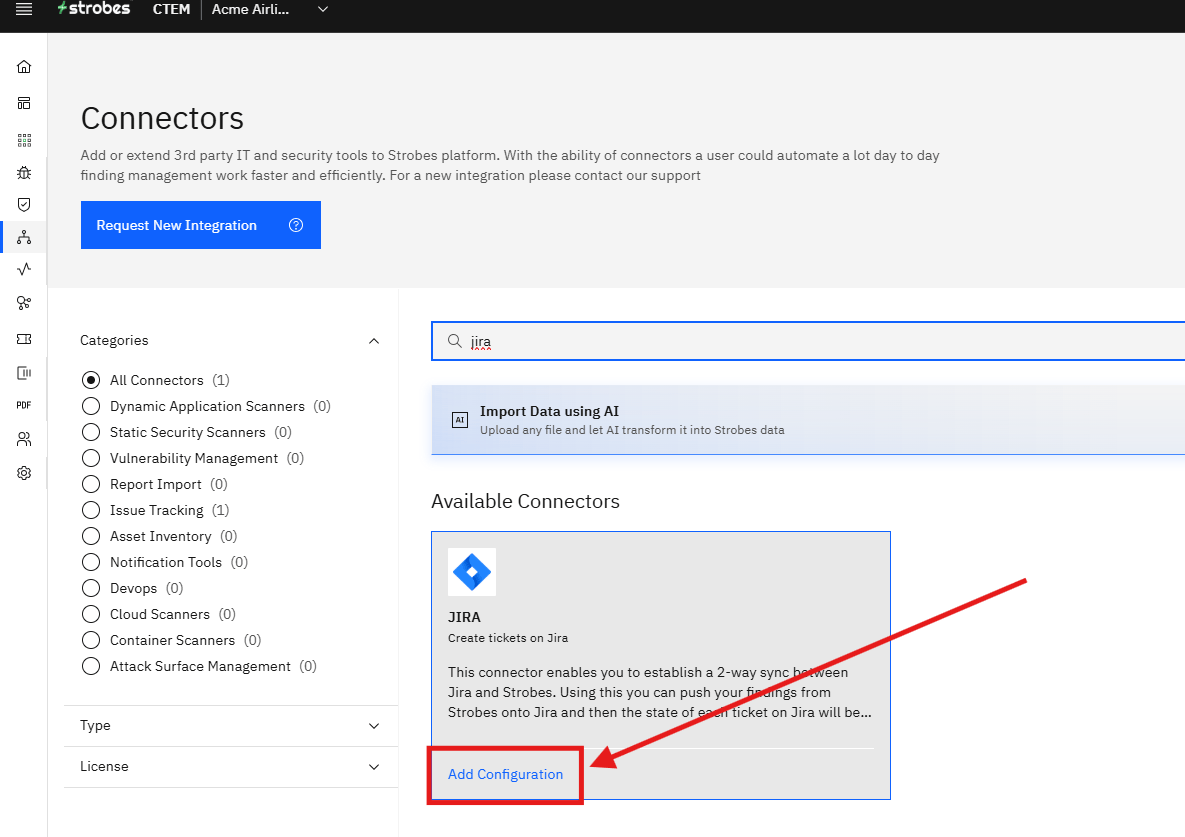Open the Acme Airli... organization dropdown

tap(270, 9)
